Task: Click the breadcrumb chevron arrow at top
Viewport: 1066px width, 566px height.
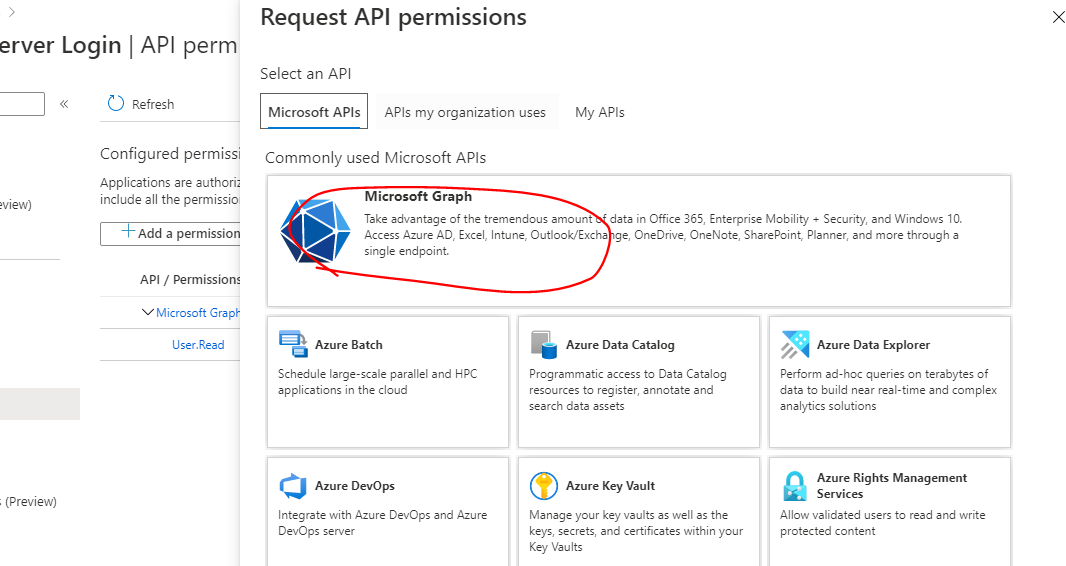Action: click(x=11, y=12)
